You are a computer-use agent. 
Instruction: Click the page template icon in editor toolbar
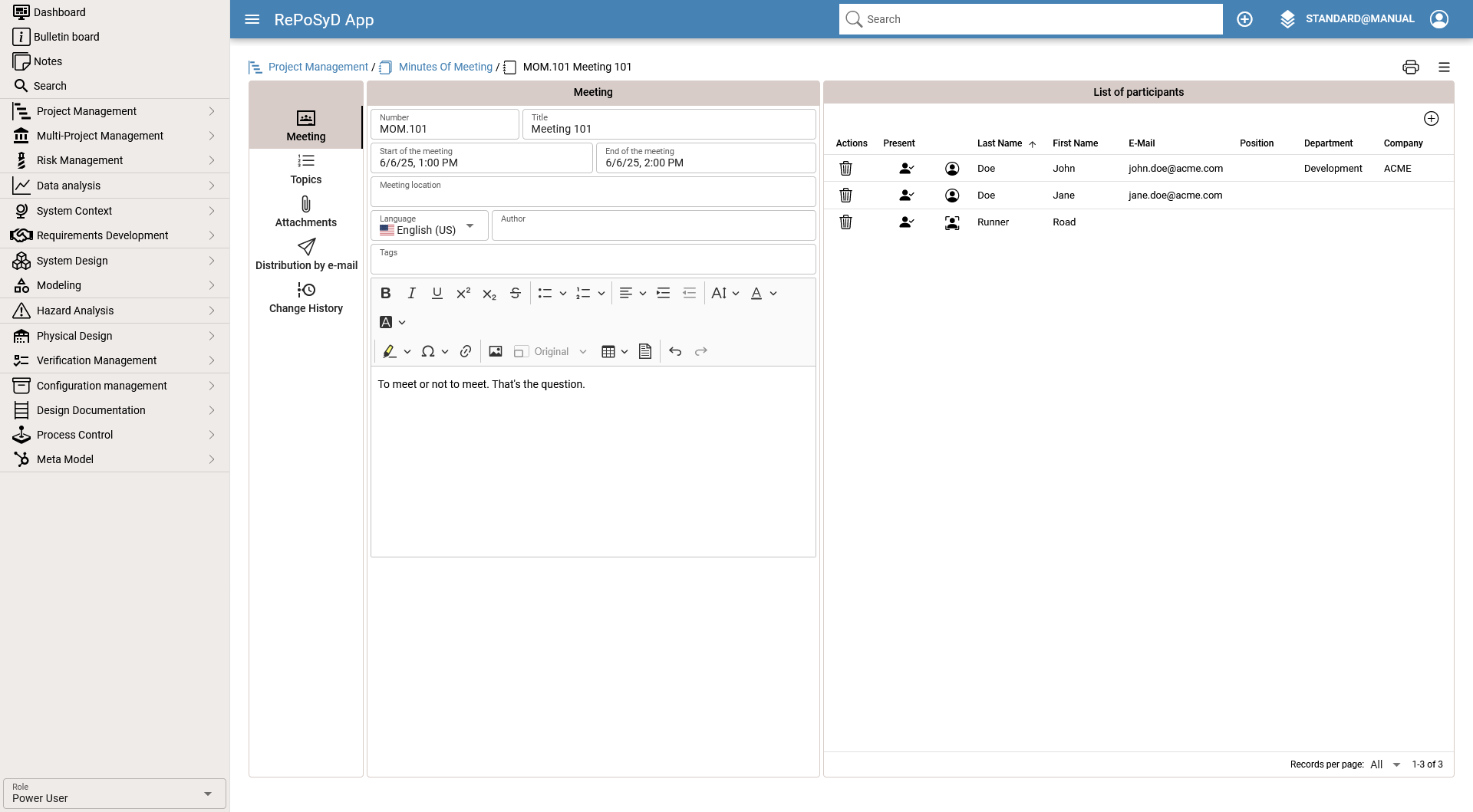pos(645,351)
